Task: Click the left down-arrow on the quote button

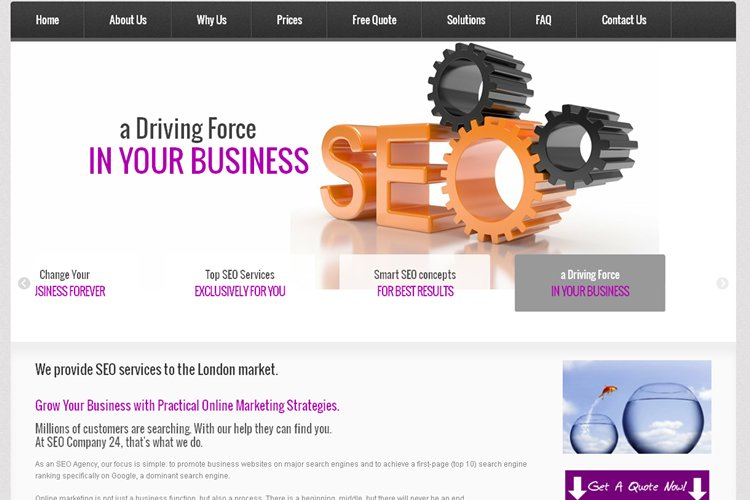Action: click(x=577, y=488)
